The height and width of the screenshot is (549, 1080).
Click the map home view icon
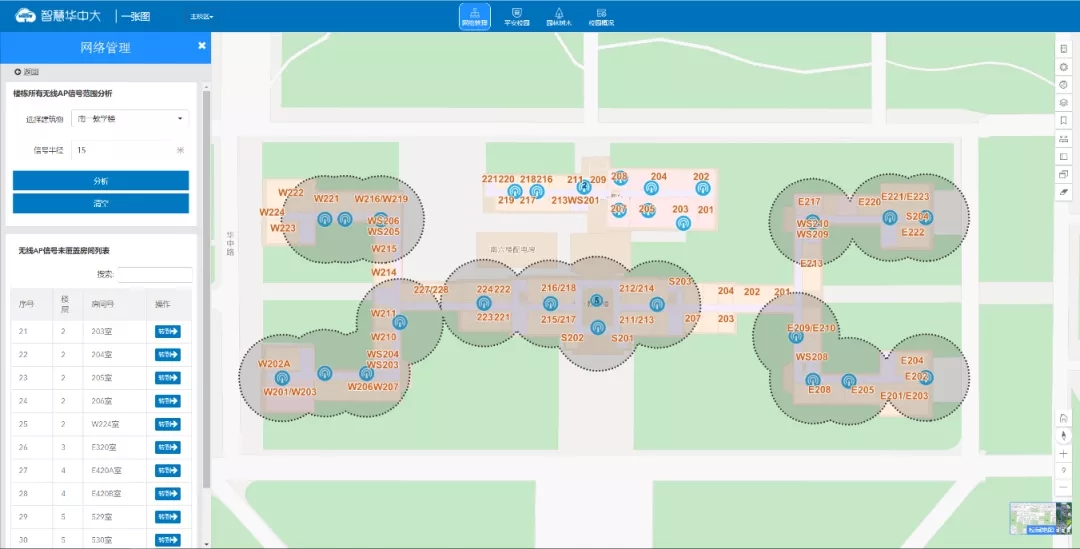(1063, 418)
